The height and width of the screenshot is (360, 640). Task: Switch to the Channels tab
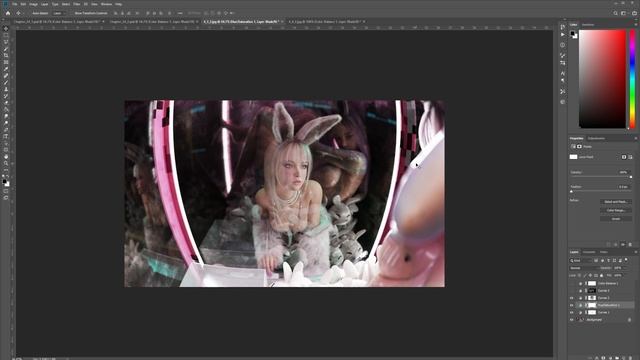point(589,252)
